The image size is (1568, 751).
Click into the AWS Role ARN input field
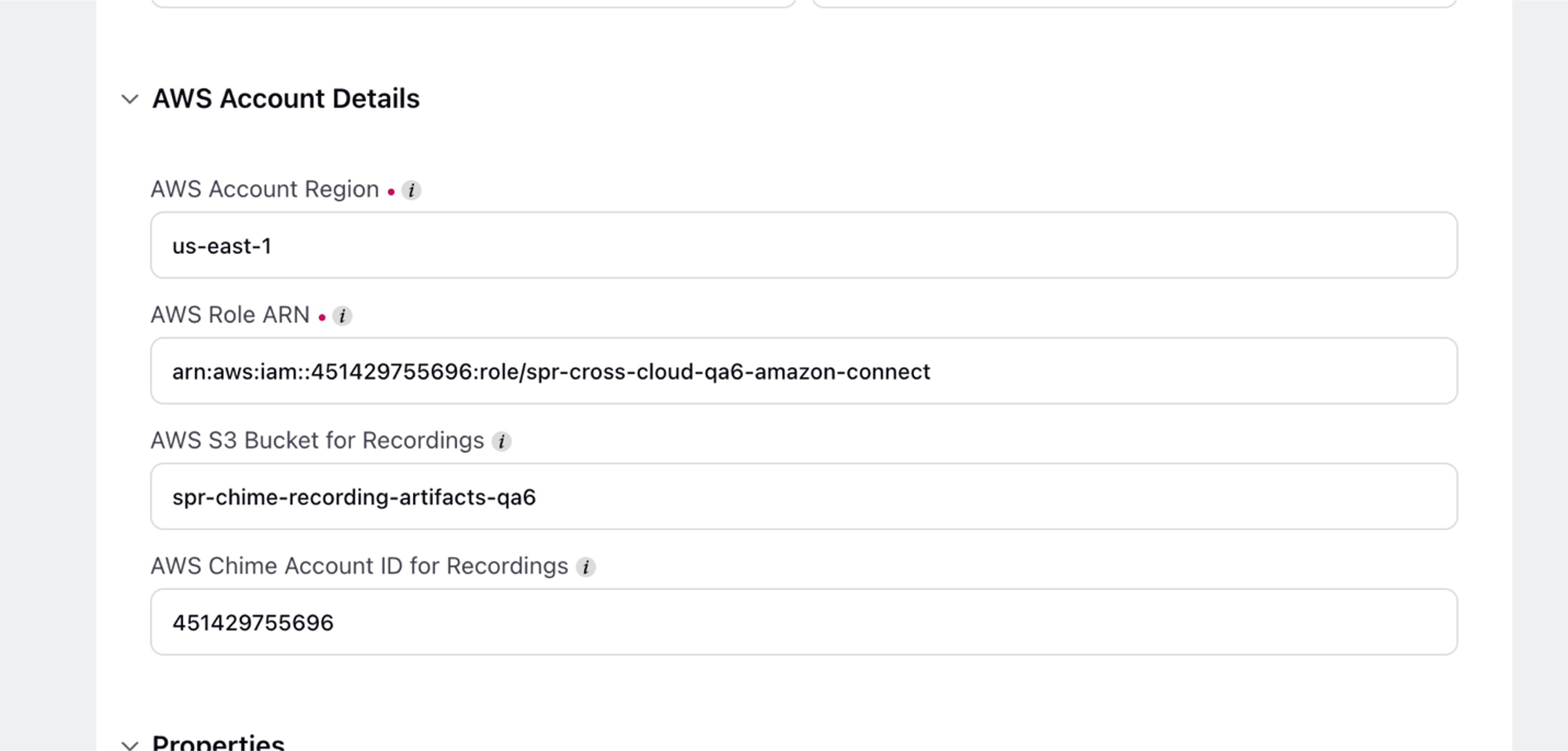[804, 370]
